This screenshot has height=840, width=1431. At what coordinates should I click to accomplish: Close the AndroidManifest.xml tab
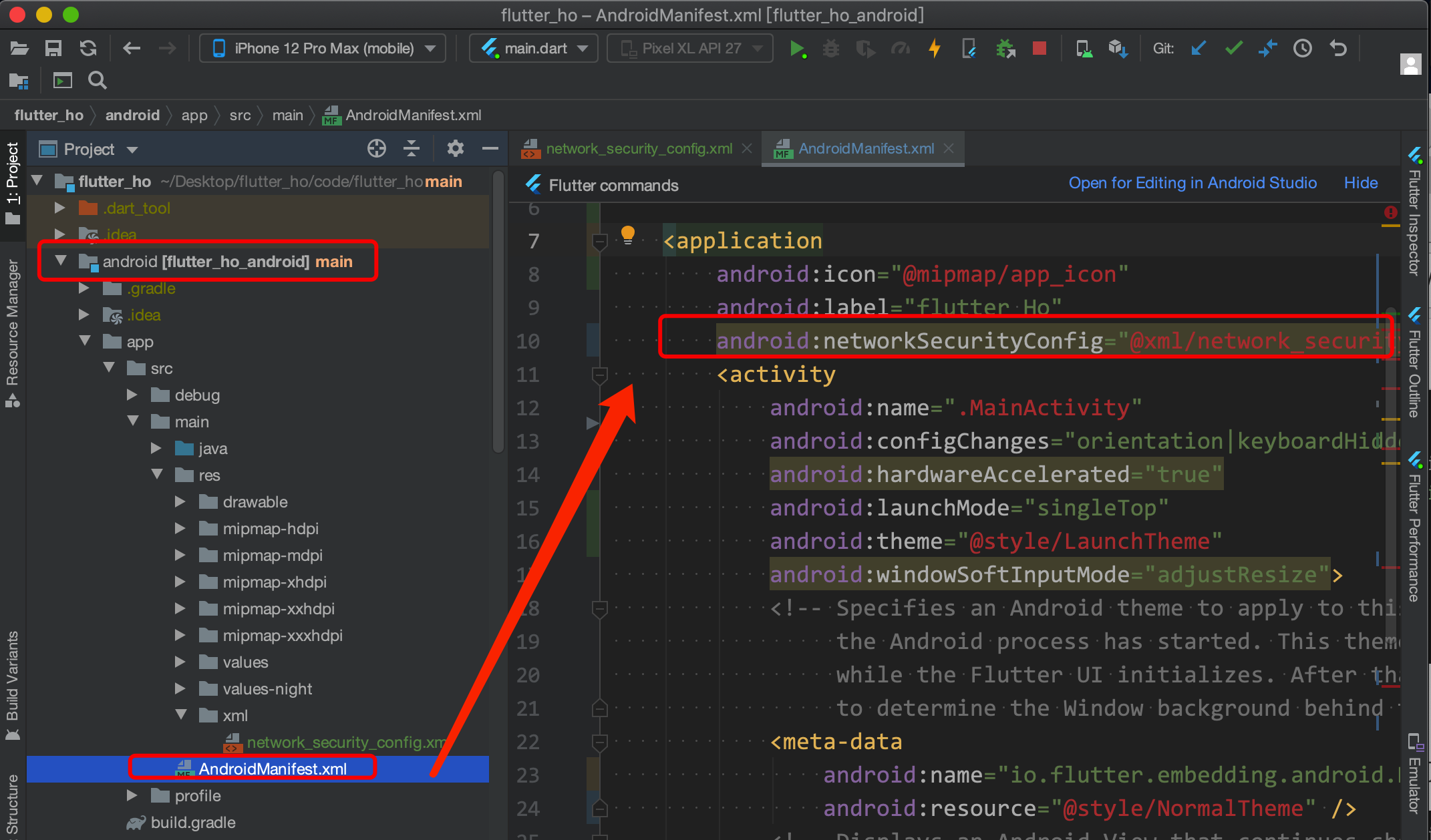[x=949, y=148]
